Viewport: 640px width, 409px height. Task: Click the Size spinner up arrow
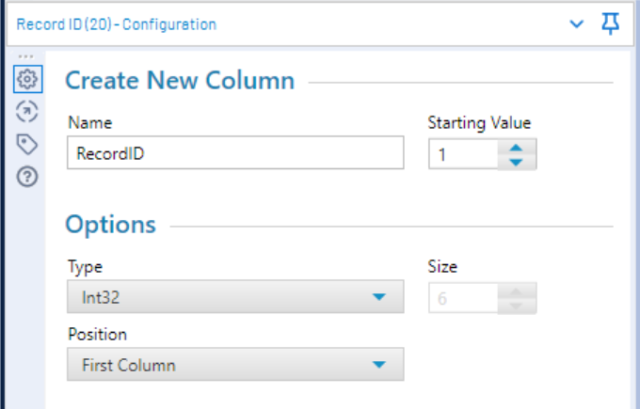coord(516,292)
